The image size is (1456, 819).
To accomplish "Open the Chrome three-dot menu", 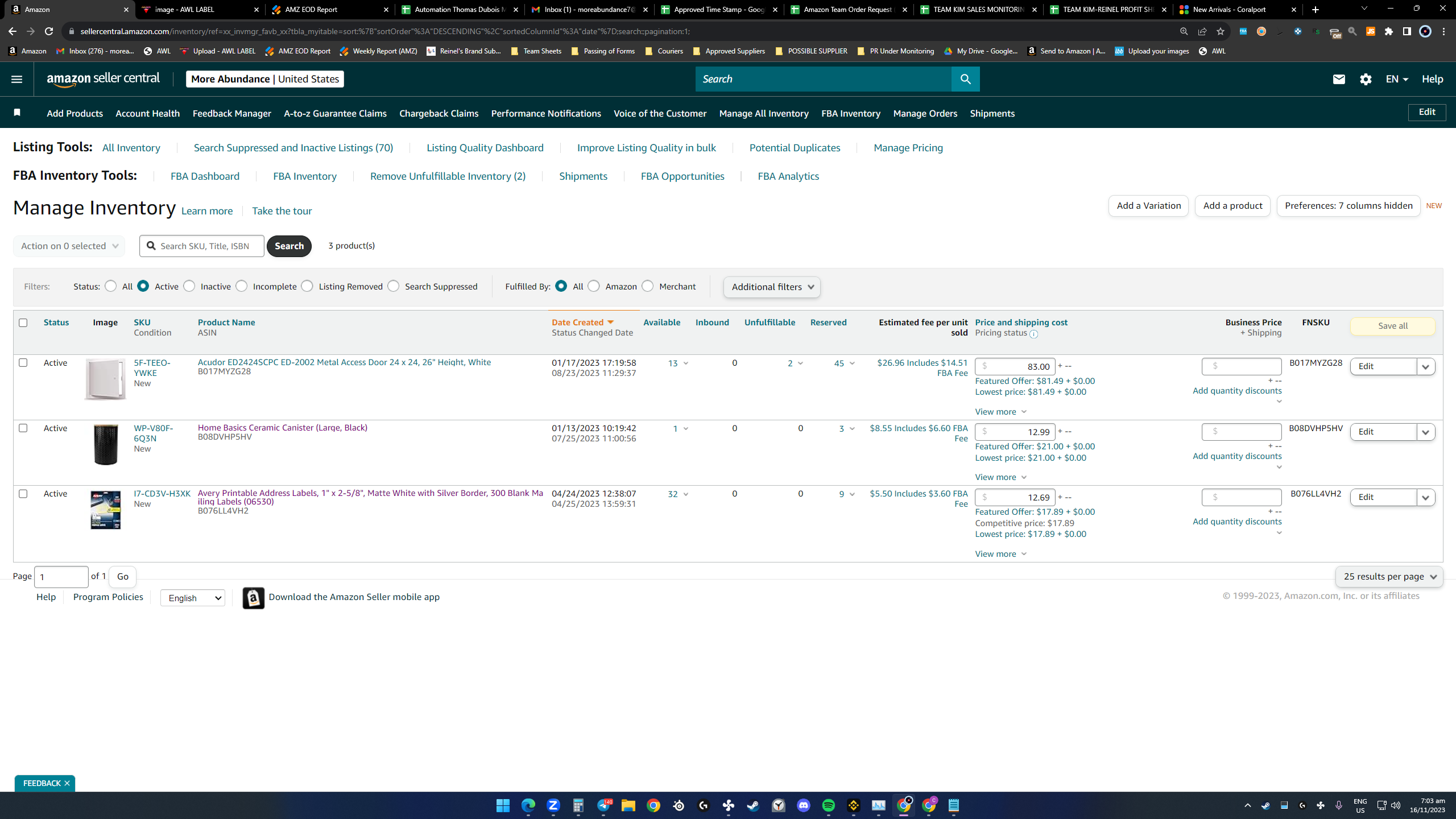I will [1443, 31].
